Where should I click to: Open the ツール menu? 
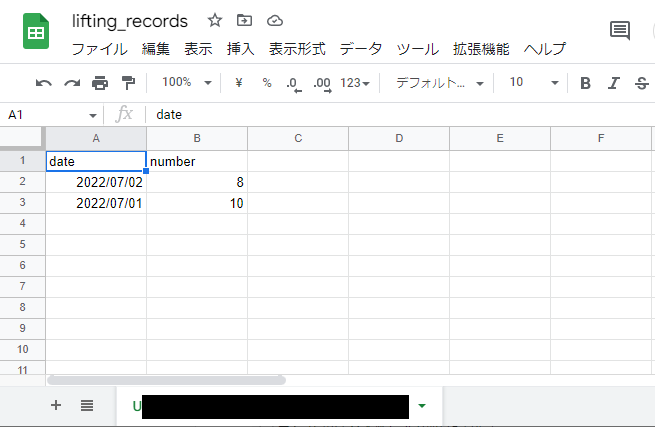(417, 49)
